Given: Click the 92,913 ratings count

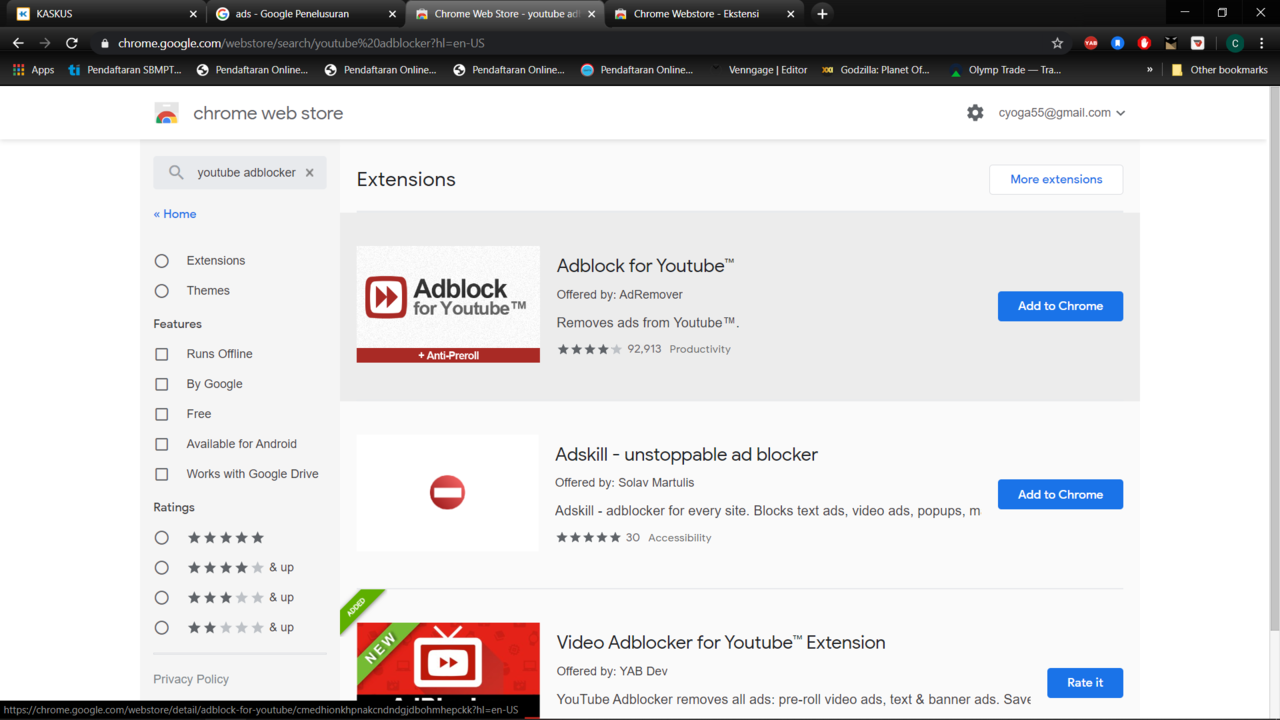Looking at the screenshot, I should pos(644,349).
